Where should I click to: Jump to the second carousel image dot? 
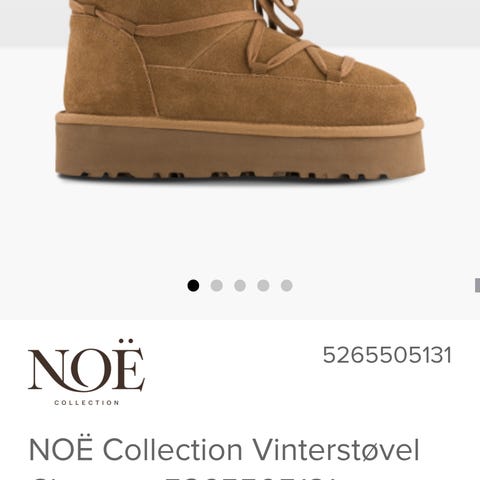click(217, 286)
